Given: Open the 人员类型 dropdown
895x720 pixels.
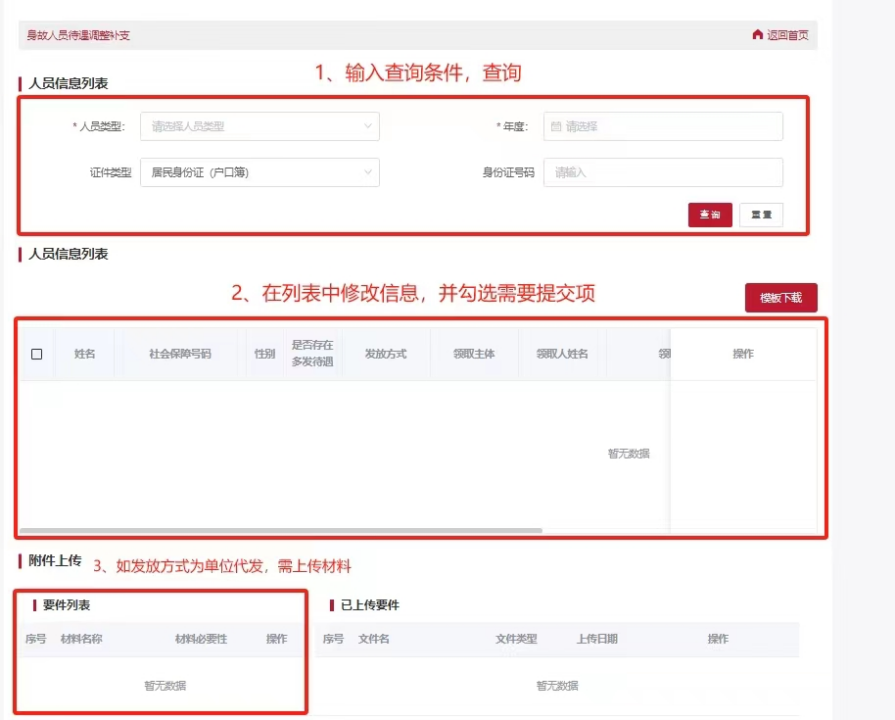Looking at the screenshot, I should 259,127.
